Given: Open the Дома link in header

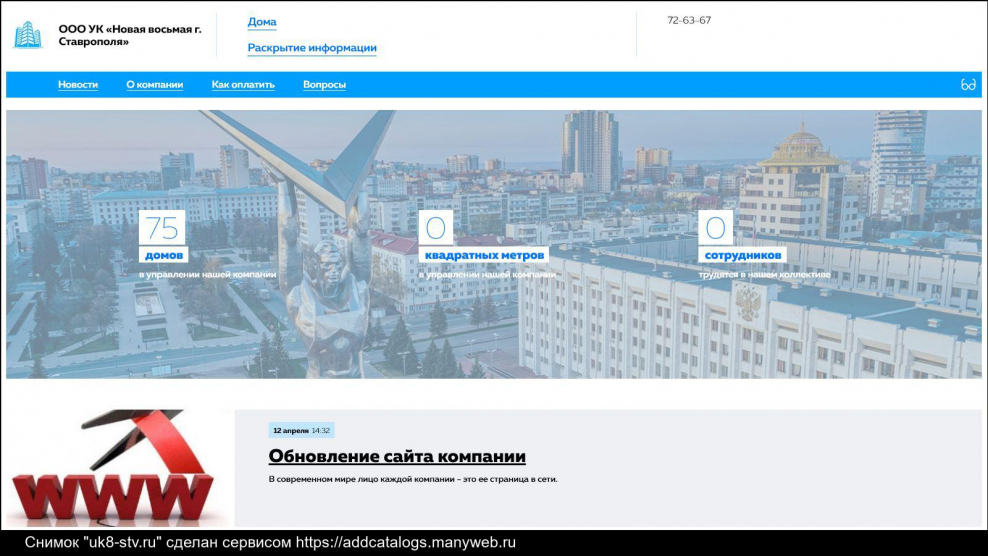Looking at the screenshot, I should (x=262, y=22).
